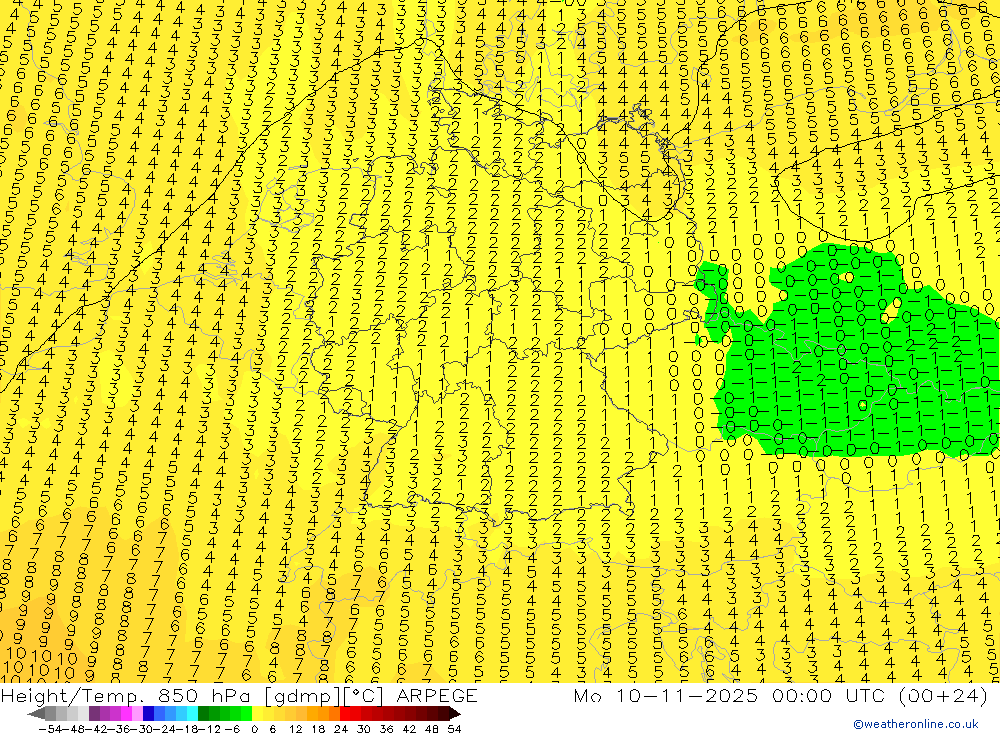Pick the dark blue swatch above -30
The height and width of the screenshot is (733, 1000).
click(x=149, y=714)
